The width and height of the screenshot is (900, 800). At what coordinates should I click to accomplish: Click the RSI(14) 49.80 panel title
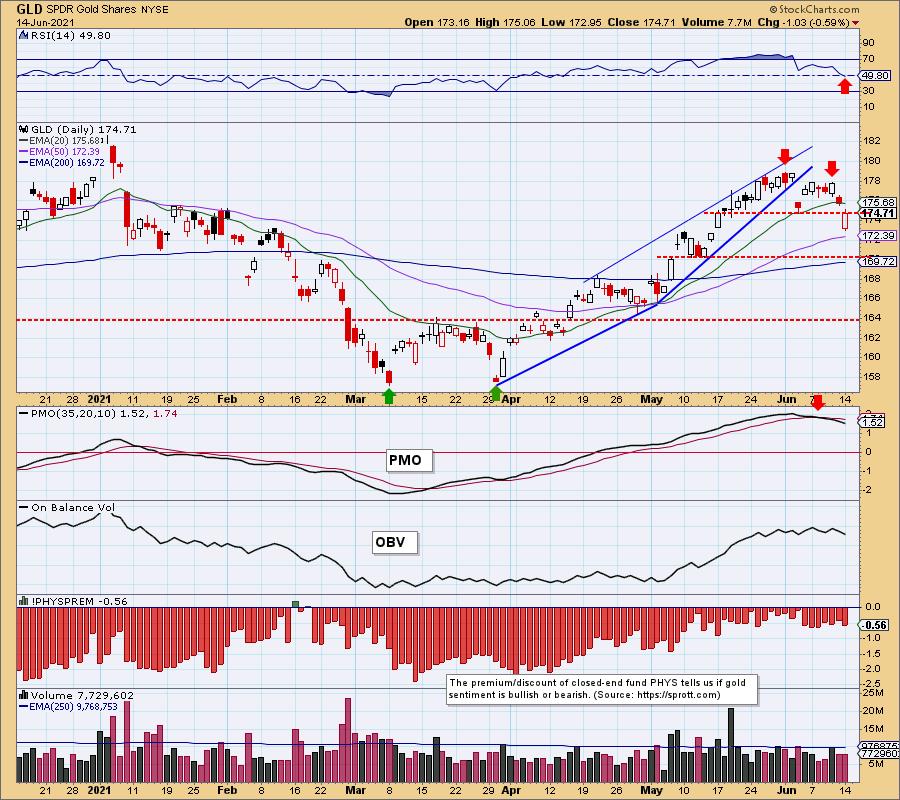pos(69,35)
